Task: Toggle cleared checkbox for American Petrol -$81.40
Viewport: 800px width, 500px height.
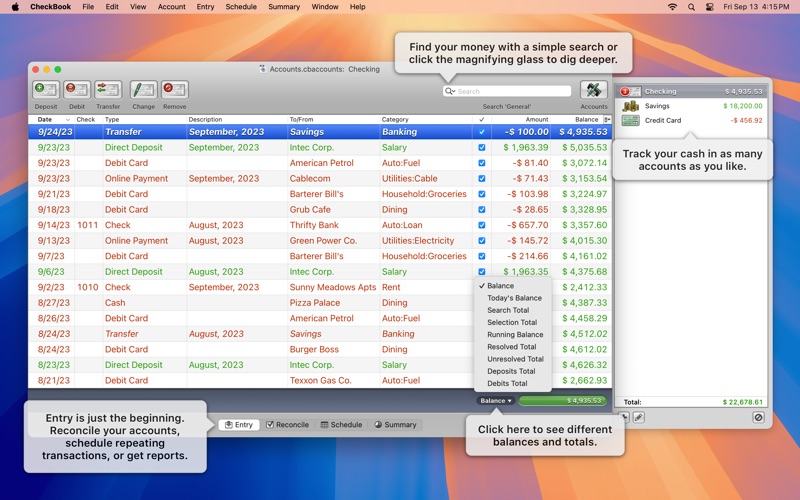Action: tap(482, 163)
